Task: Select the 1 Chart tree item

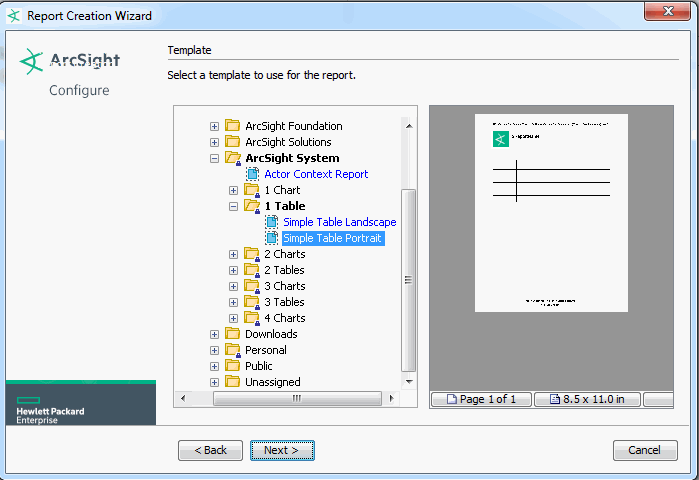Action: (282, 190)
